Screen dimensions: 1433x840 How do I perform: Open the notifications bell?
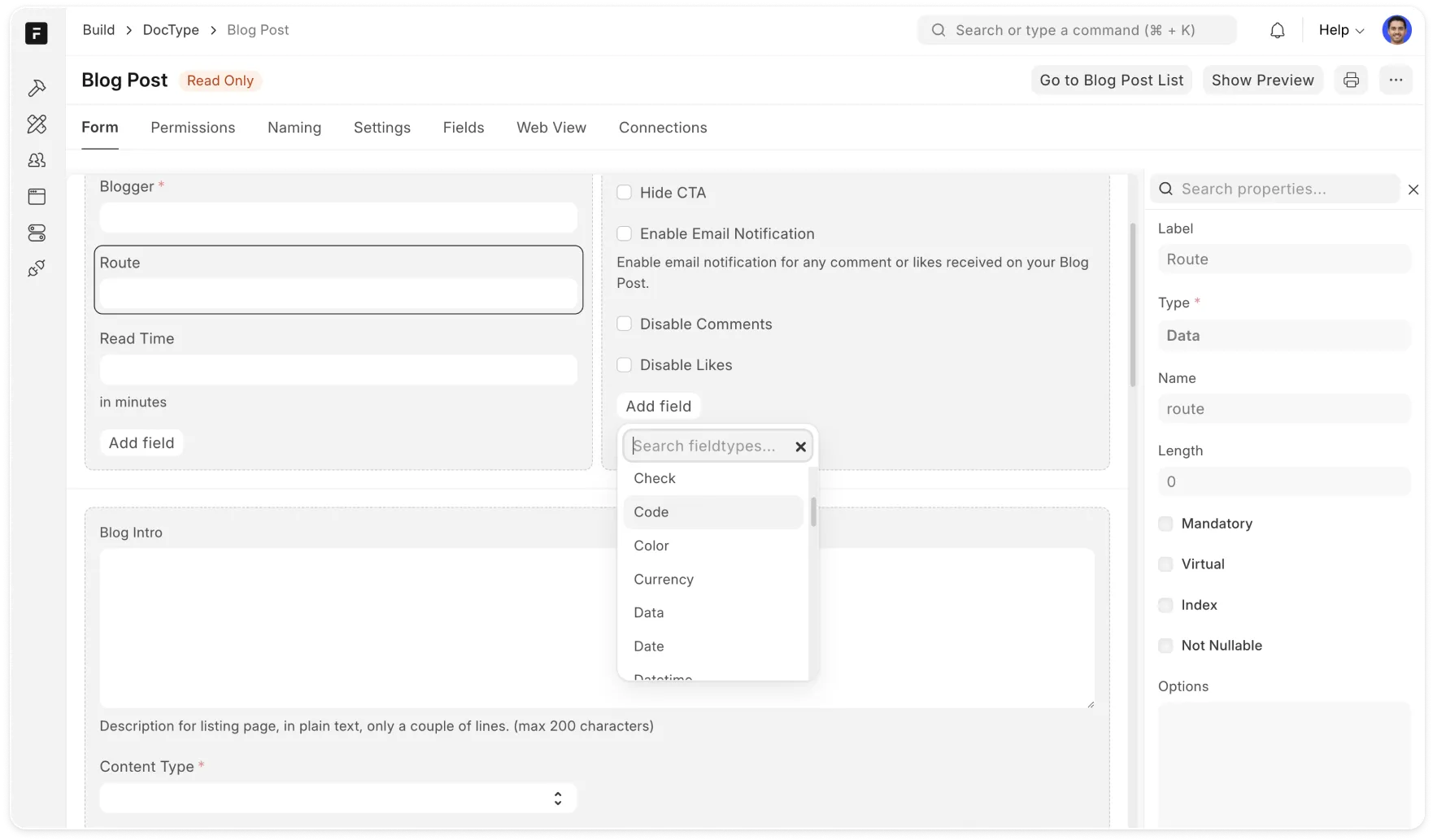(x=1277, y=31)
